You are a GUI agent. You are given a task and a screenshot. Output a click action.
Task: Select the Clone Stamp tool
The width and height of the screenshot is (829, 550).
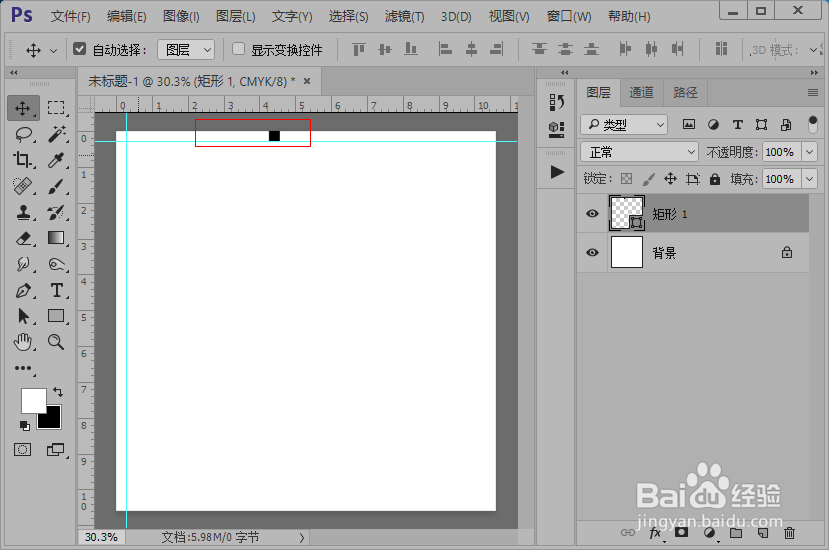[x=23, y=212]
